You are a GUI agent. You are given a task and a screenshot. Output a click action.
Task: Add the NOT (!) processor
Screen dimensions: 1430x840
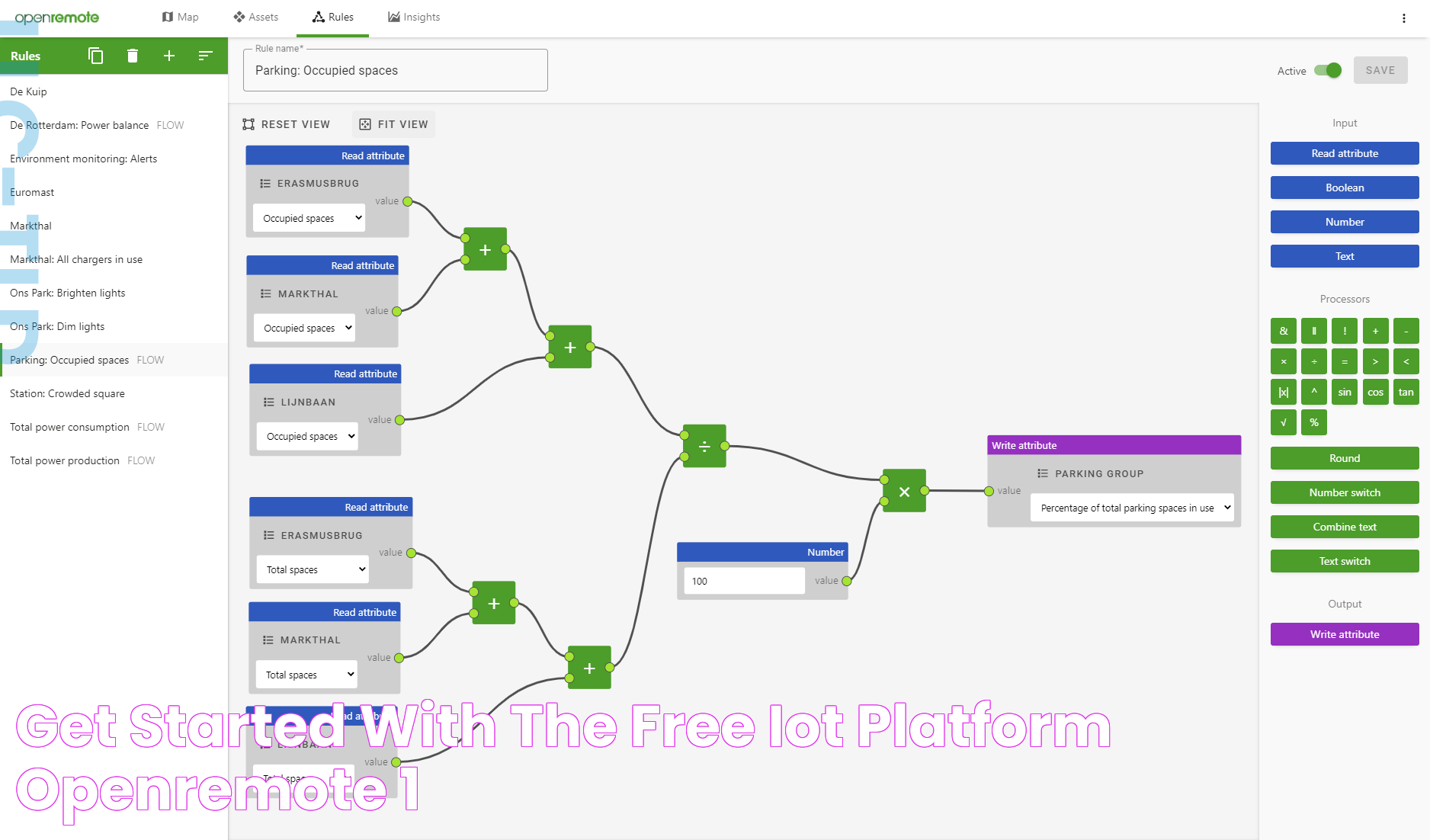pyautogui.click(x=1345, y=331)
